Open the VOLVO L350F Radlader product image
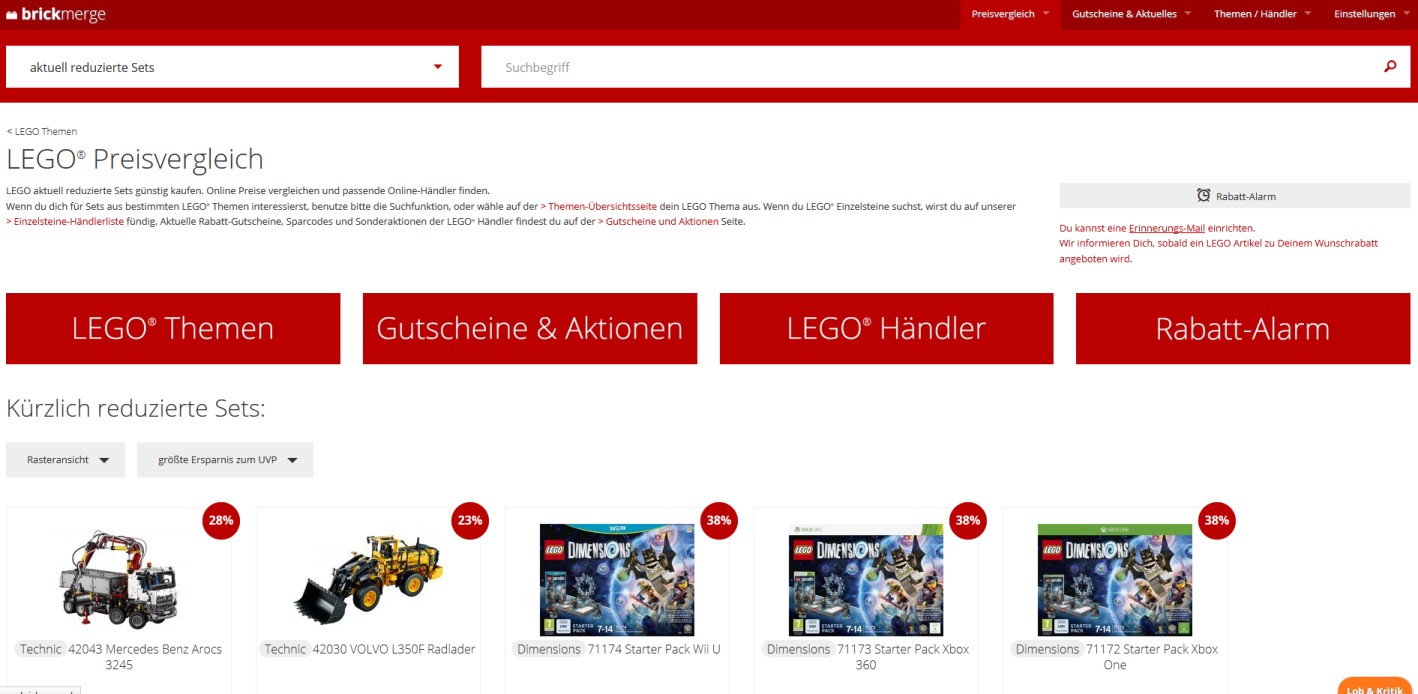The width and height of the screenshot is (1418, 694). tap(367, 579)
